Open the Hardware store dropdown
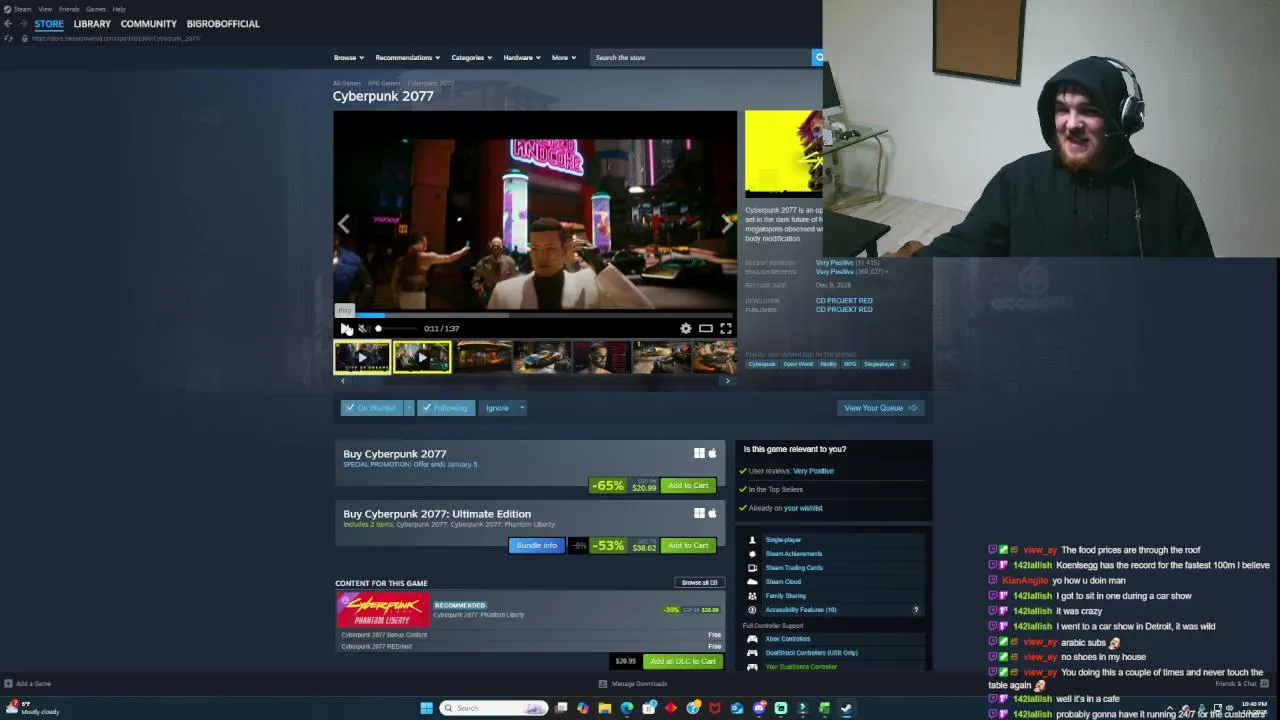1280x720 pixels. (x=522, y=57)
